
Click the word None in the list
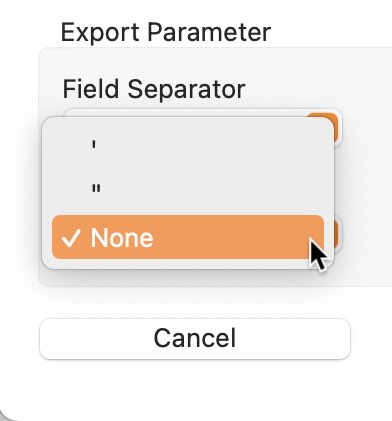(x=122, y=238)
